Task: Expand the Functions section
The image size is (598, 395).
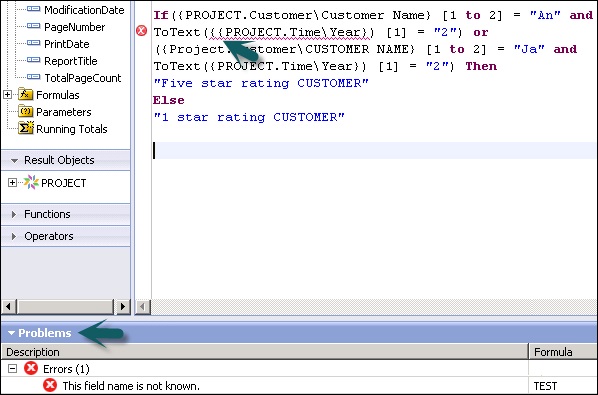Action: coord(14,214)
